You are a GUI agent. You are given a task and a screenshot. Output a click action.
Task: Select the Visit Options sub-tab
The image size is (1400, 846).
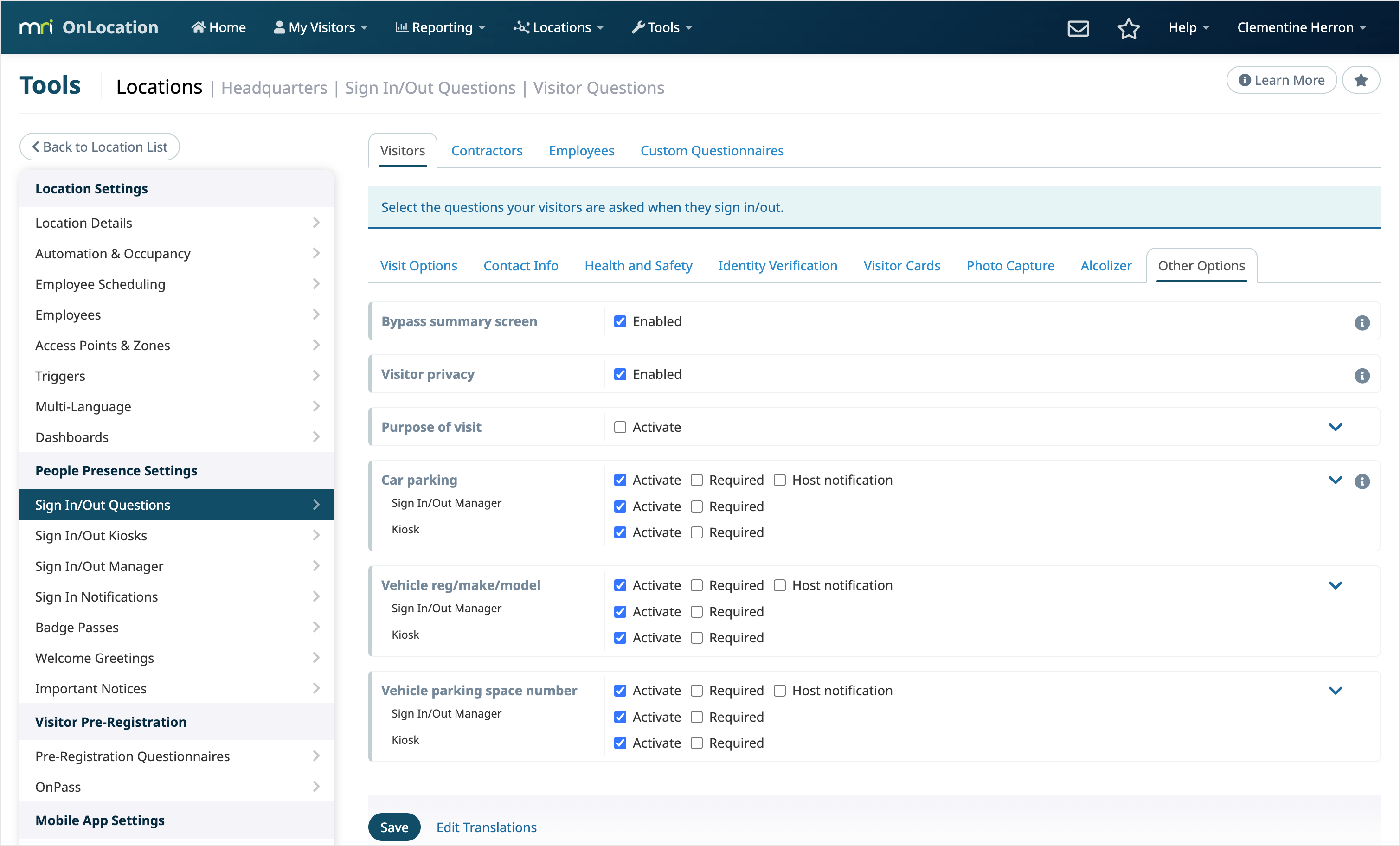pyautogui.click(x=418, y=265)
